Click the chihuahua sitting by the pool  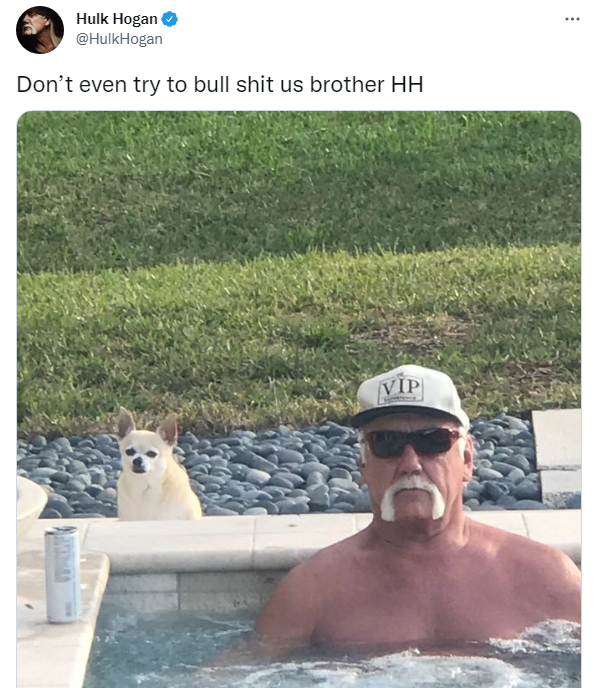tap(154, 467)
